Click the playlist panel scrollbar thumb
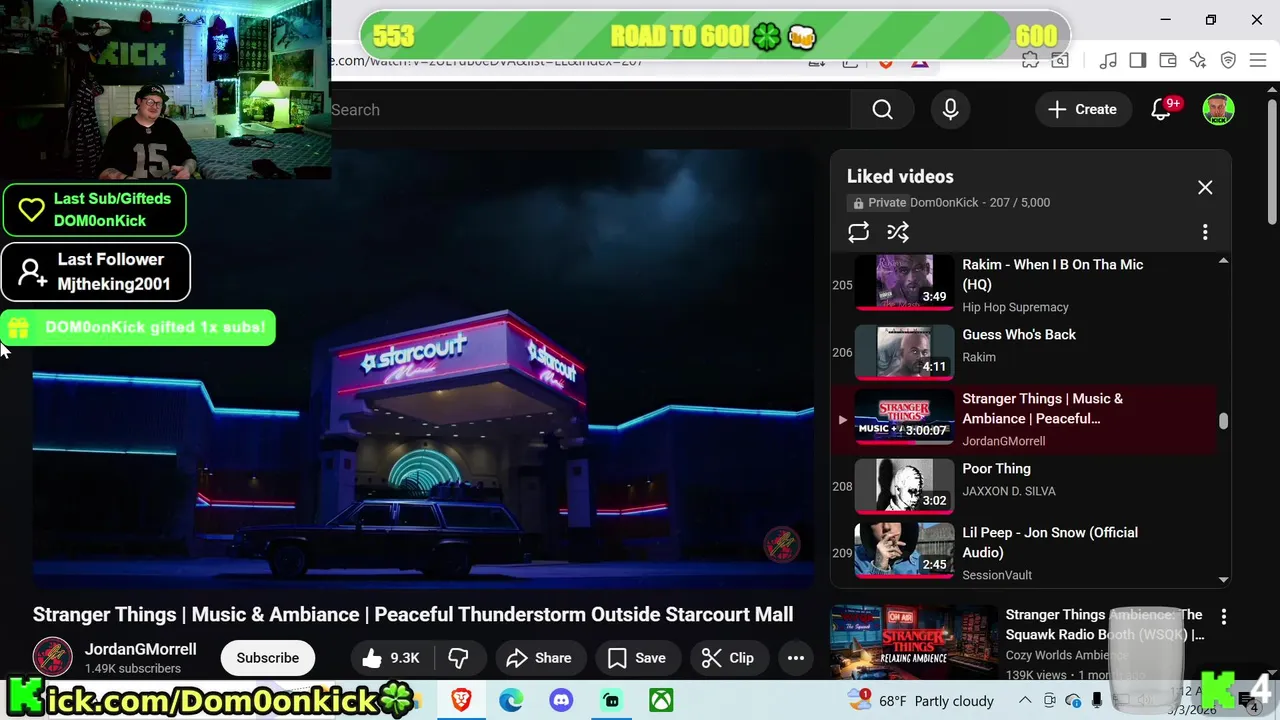 coord(1222,421)
